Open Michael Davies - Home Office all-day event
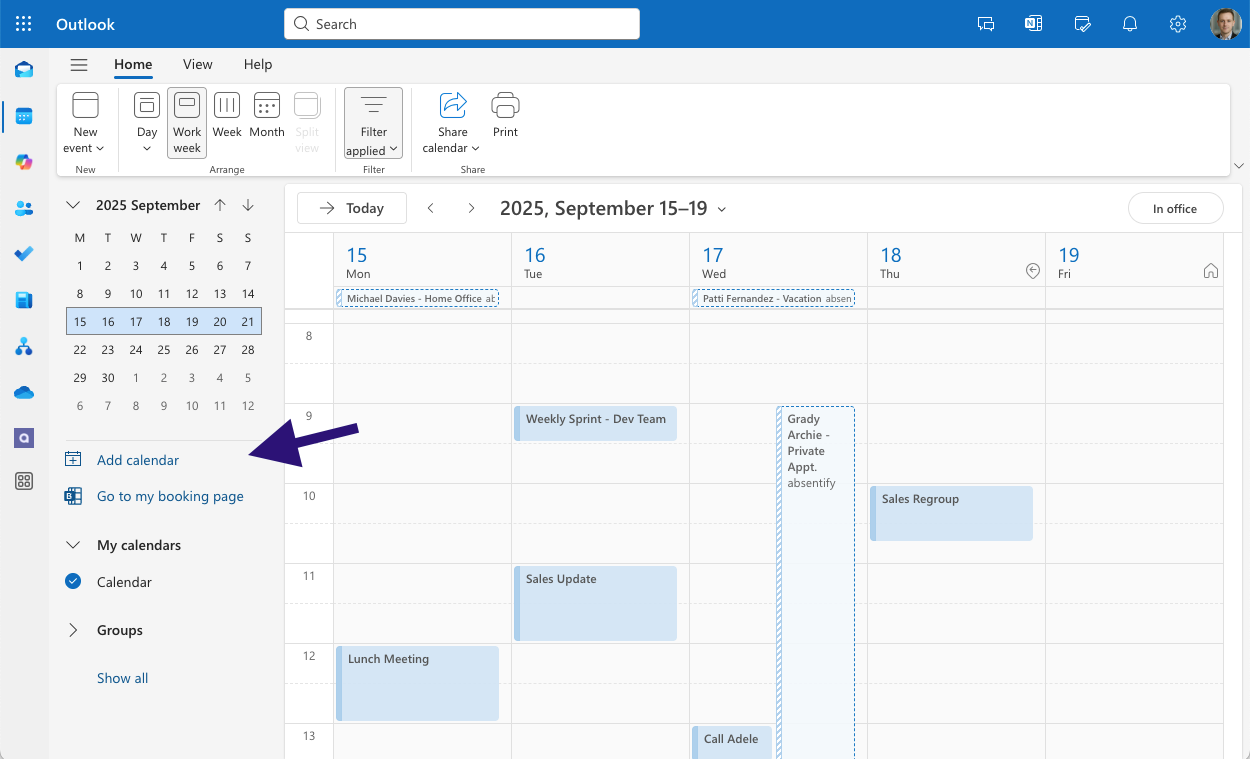The width and height of the screenshot is (1250, 759). coord(417,298)
